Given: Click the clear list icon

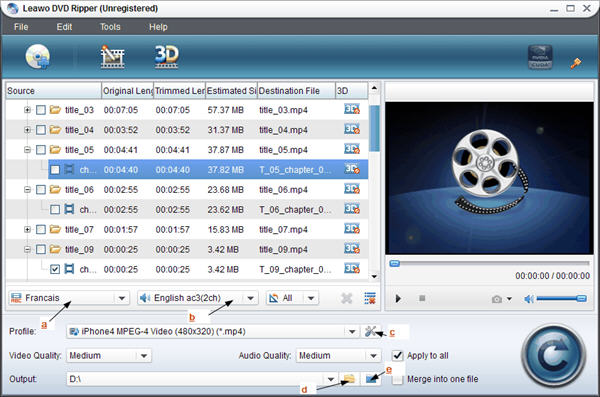Looking at the screenshot, I should click(x=370, y=298).
